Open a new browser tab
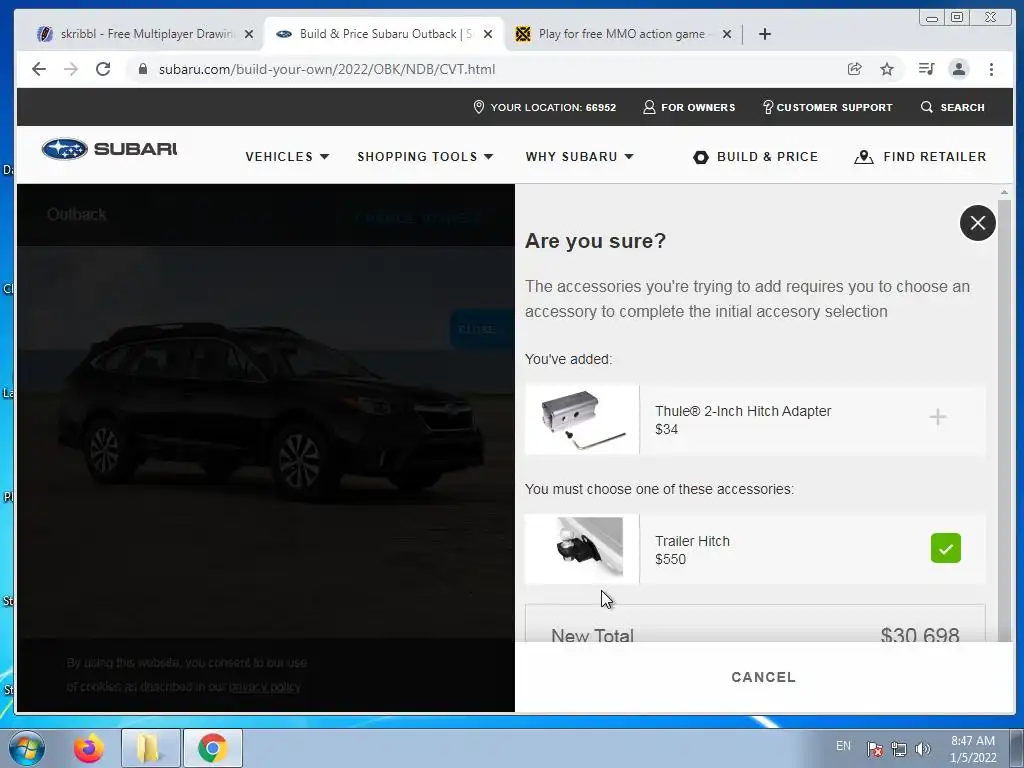 765,34
